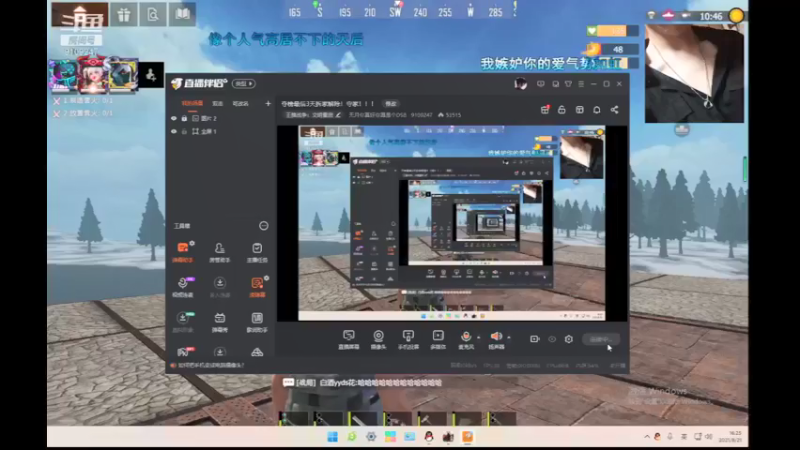Select the first scene tab highlighted in orange
The height and width of the screenshot is (450, 800).
click(192, 104)
